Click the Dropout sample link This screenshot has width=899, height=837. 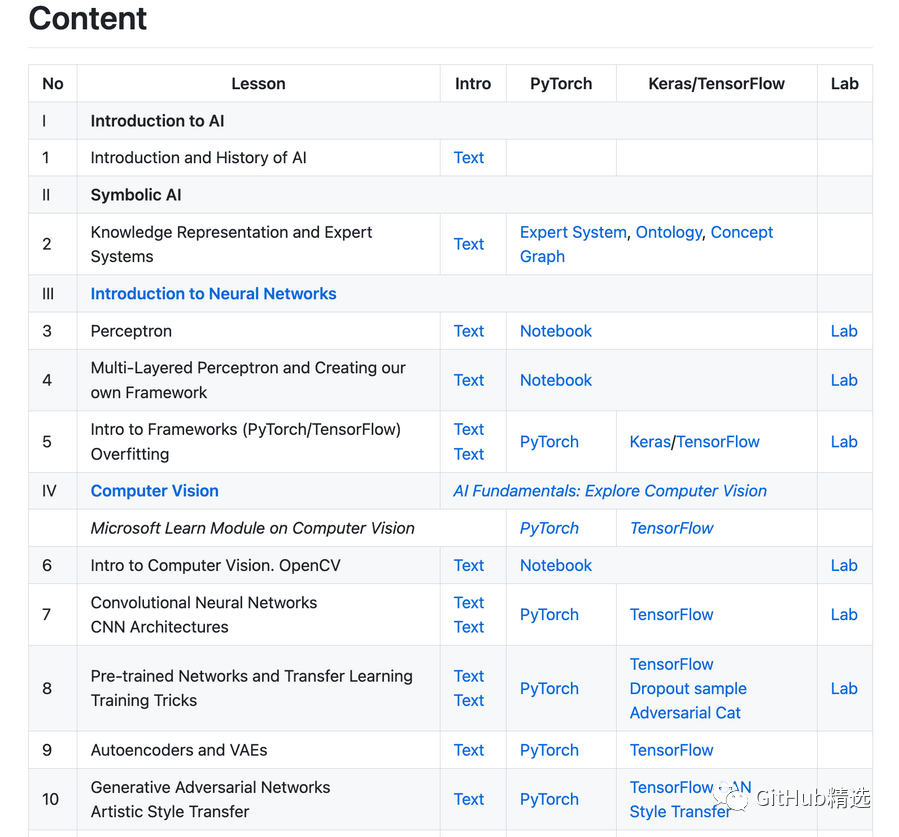click(688, 689)
